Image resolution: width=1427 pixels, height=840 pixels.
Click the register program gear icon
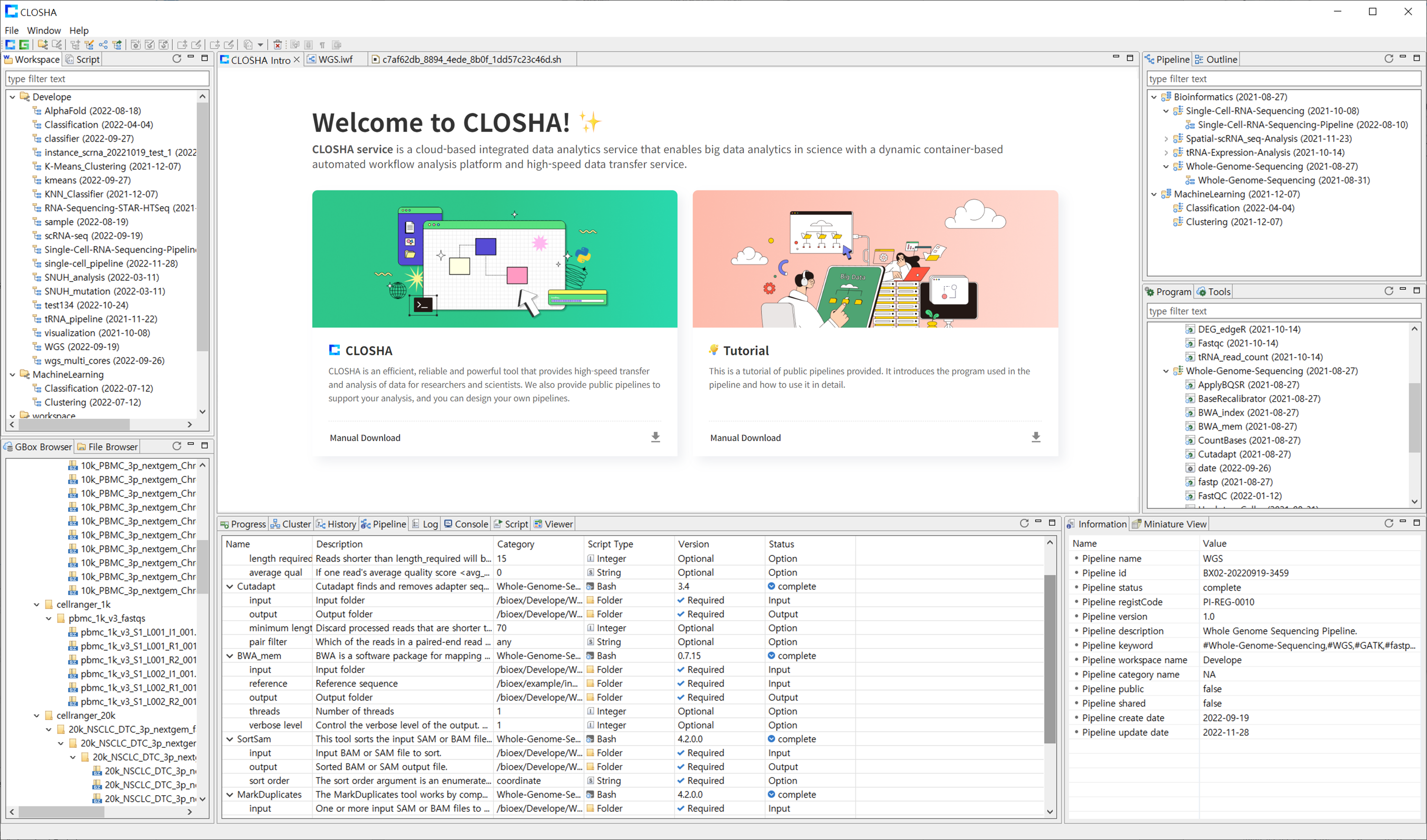pyautogui.click(x=164, y=45)
